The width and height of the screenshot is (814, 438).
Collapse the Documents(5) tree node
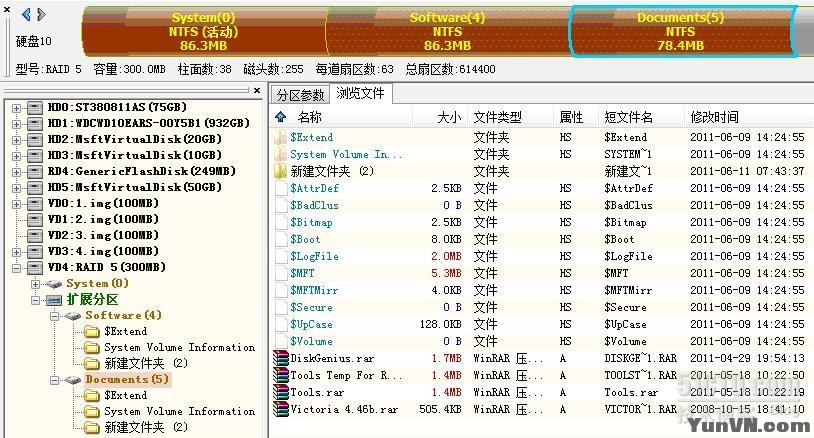point(54,380)
